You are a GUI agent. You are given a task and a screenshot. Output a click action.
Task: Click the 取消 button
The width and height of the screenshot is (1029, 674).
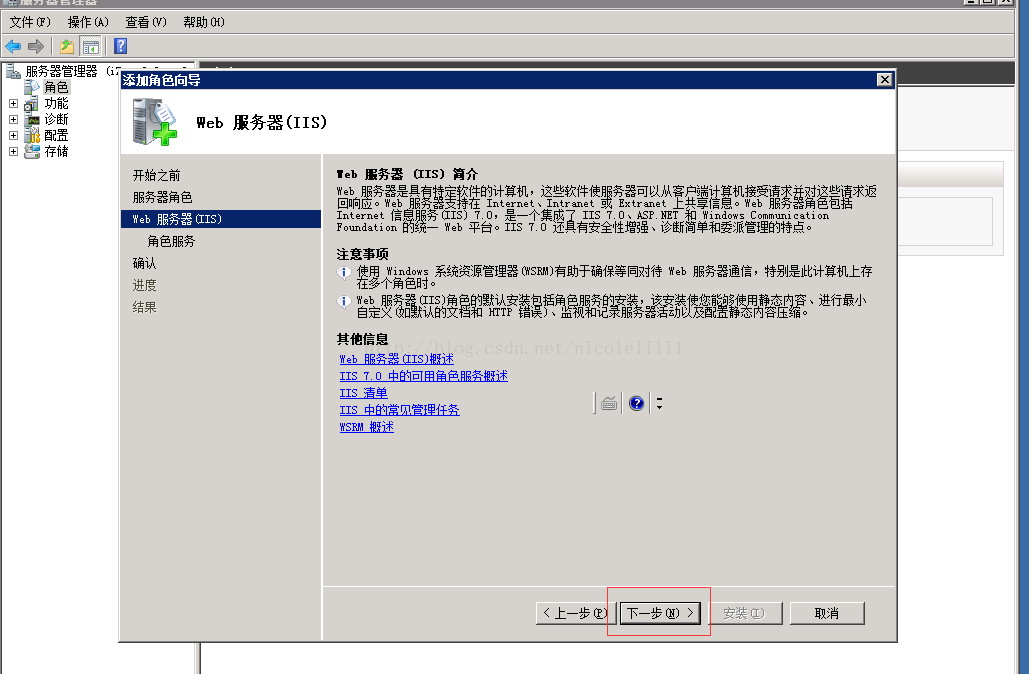click(827, 613)
